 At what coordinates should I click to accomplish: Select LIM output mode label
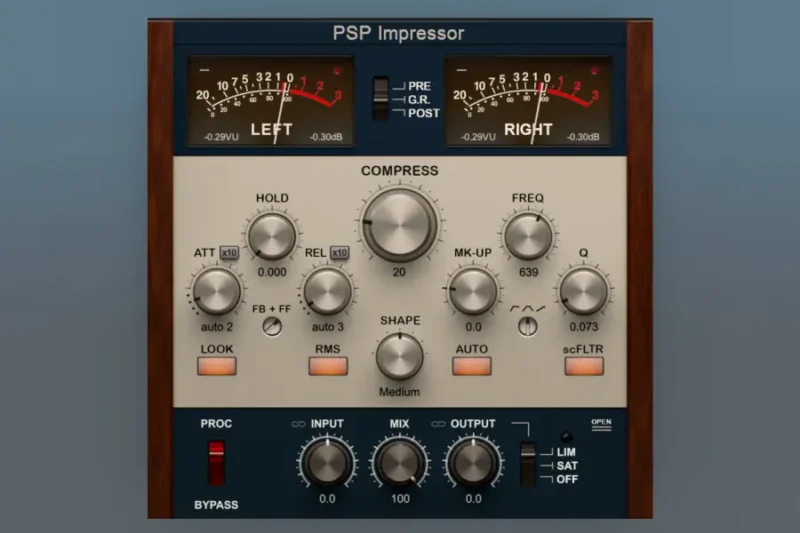coord(566,452)
